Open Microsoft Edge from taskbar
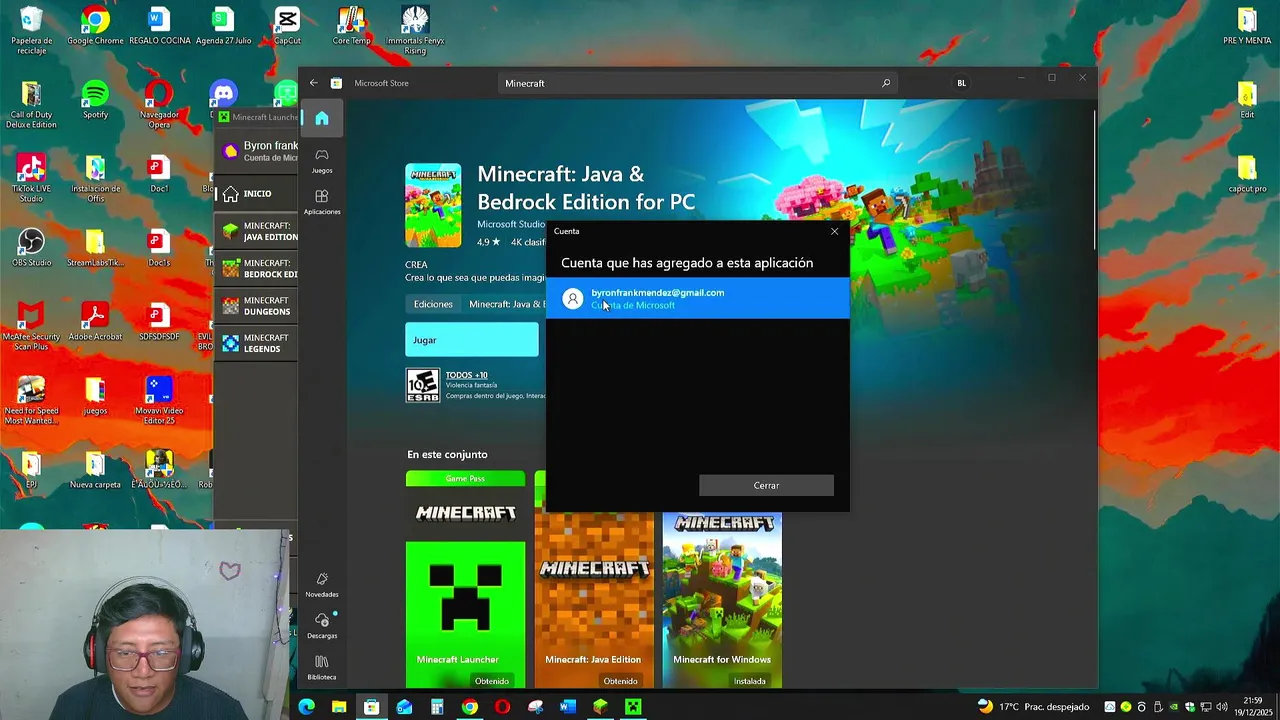 pos(306,707)
